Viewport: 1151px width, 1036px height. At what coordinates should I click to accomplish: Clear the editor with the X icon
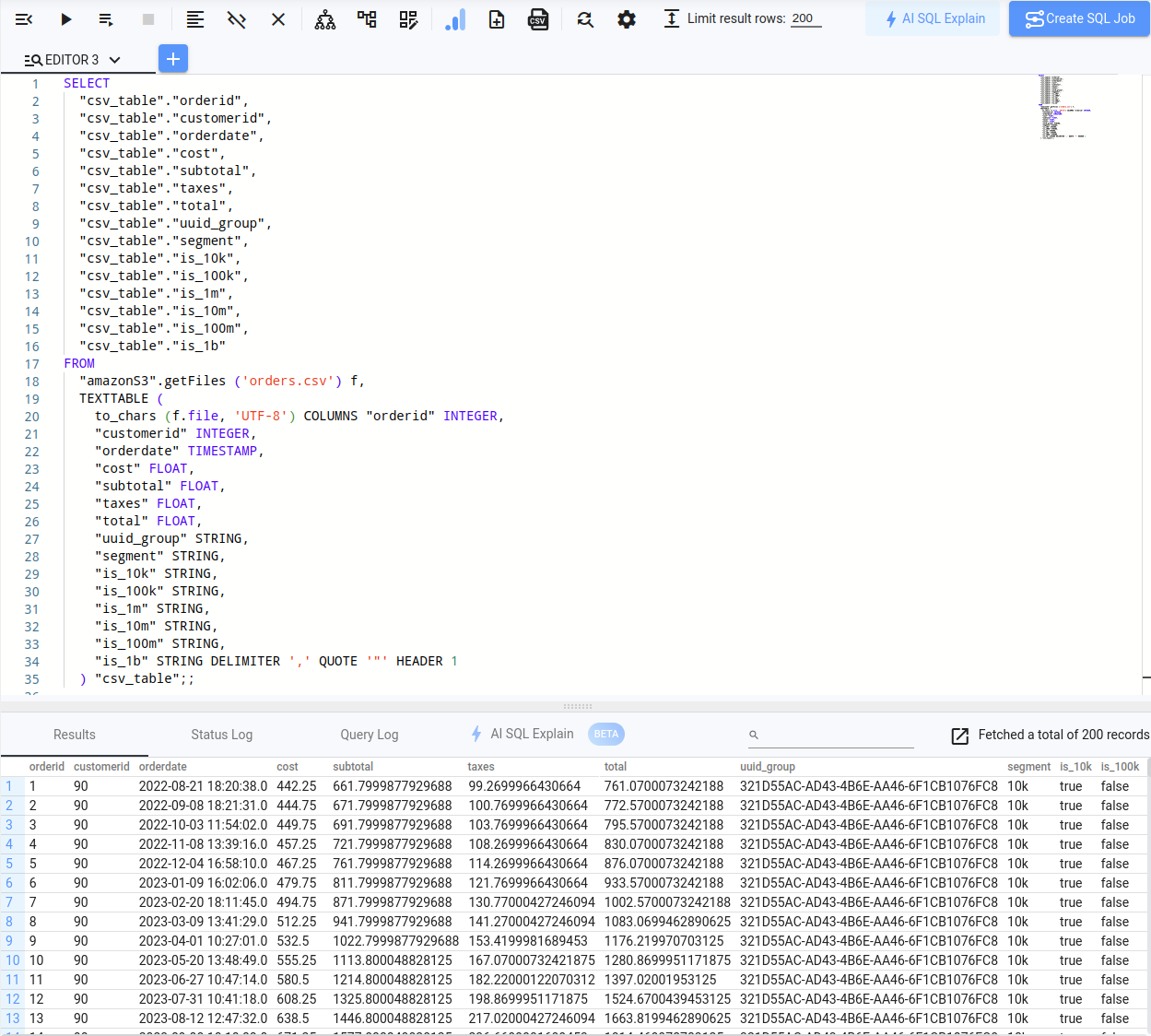point(278,19)
